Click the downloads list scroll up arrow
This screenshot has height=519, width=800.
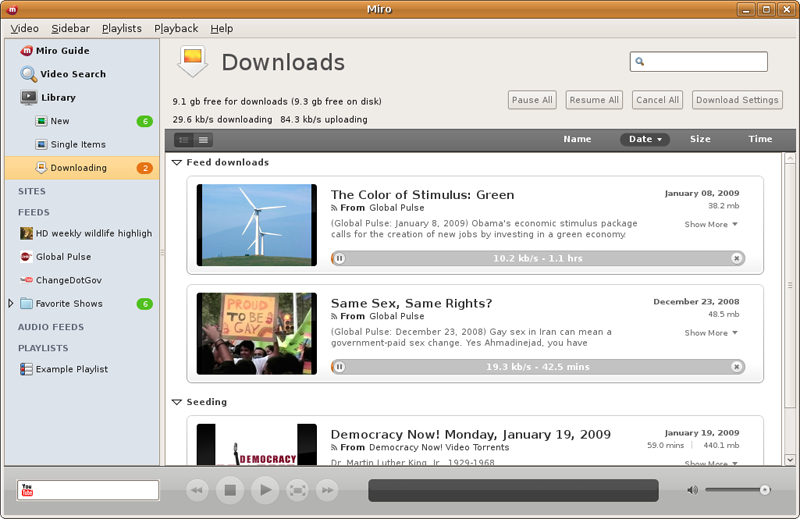tap(790, 159)
